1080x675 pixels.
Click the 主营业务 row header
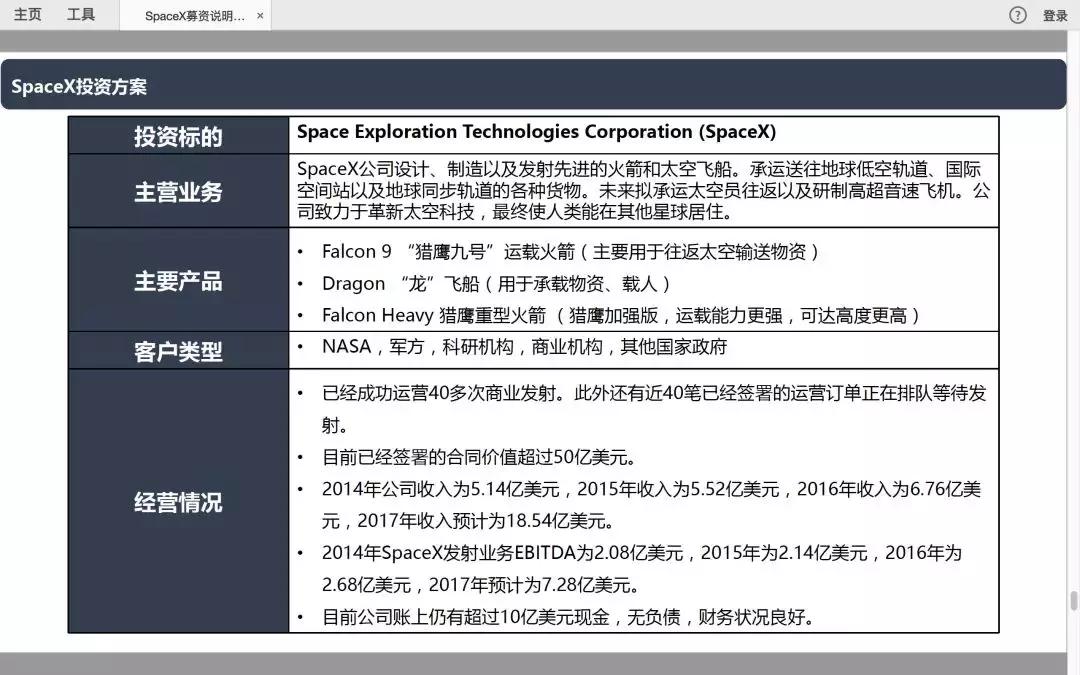click(x=177, y=190)
